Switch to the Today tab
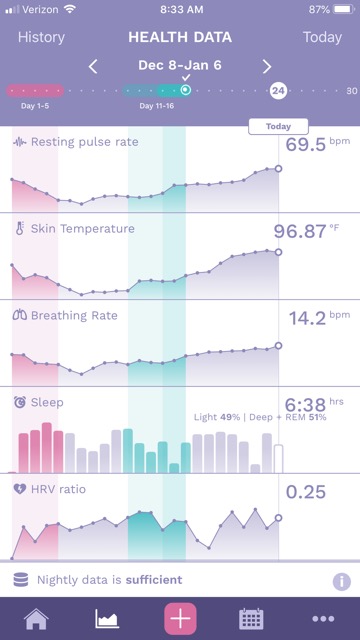 click(322, 37)
